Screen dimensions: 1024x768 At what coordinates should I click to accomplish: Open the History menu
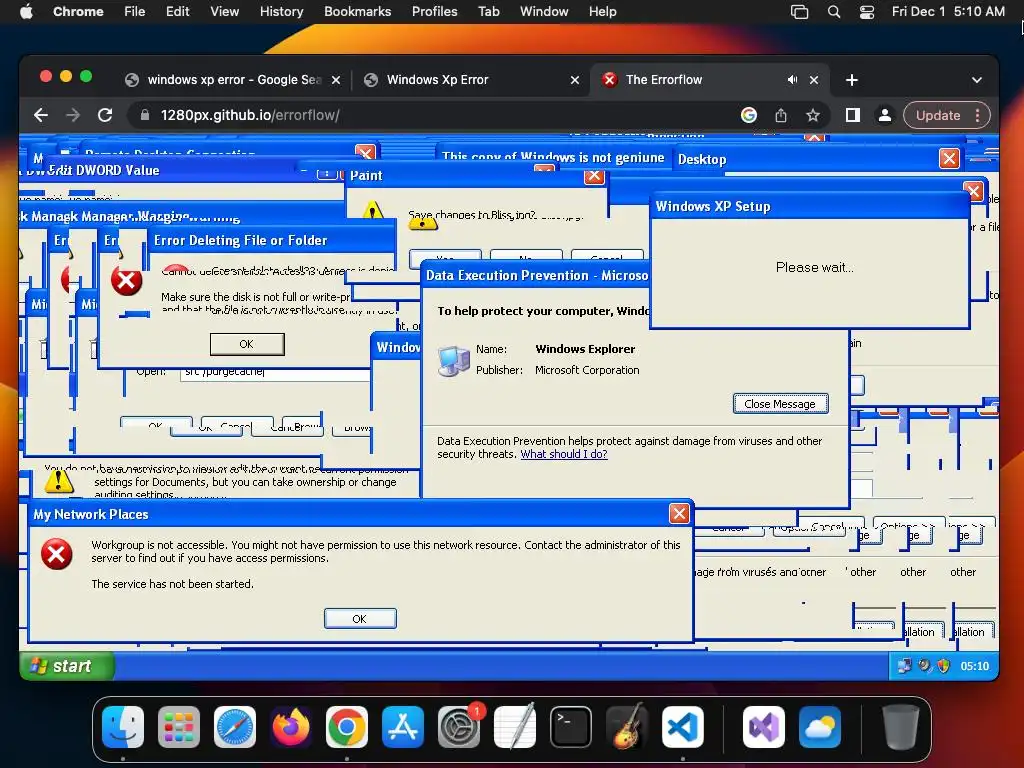coord(281,12)
